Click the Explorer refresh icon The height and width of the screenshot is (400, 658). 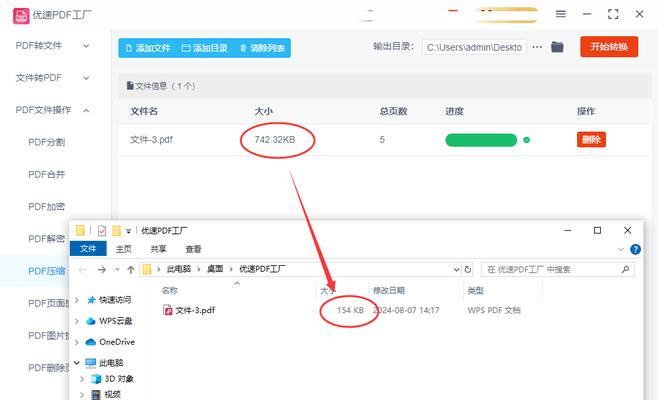[468, 269]
